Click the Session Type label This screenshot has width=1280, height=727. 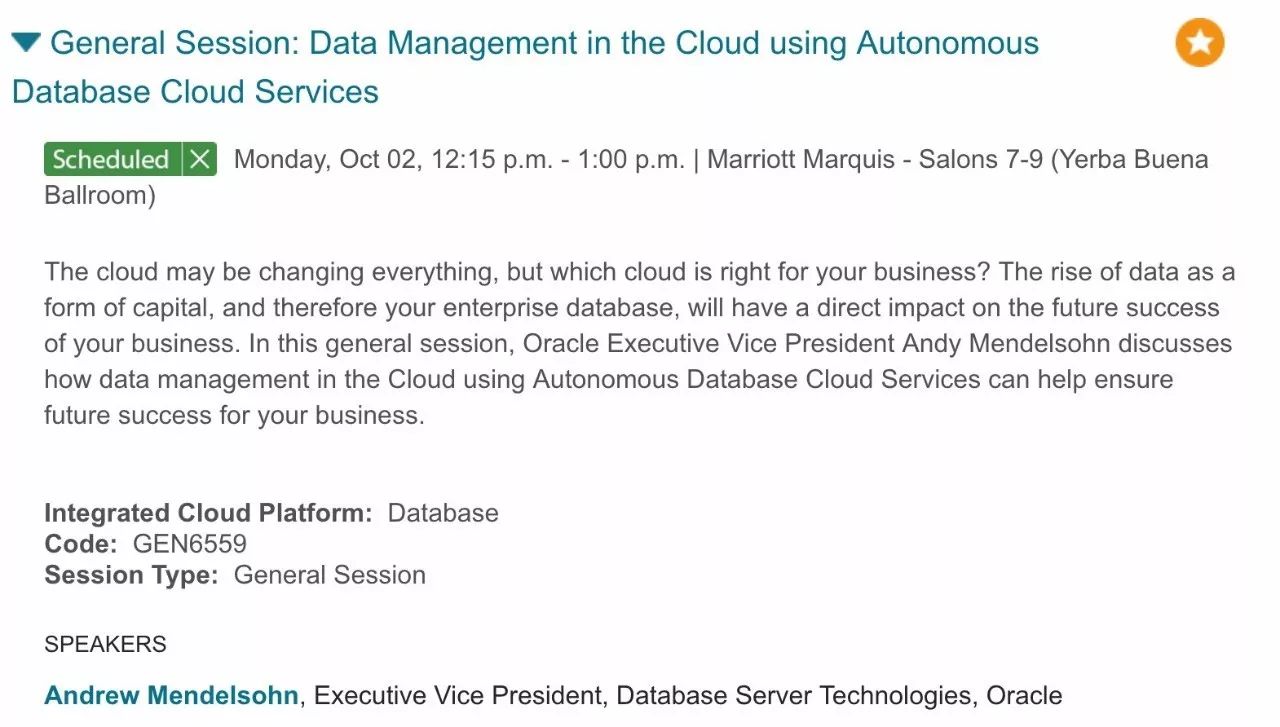(x=131, y=575)
